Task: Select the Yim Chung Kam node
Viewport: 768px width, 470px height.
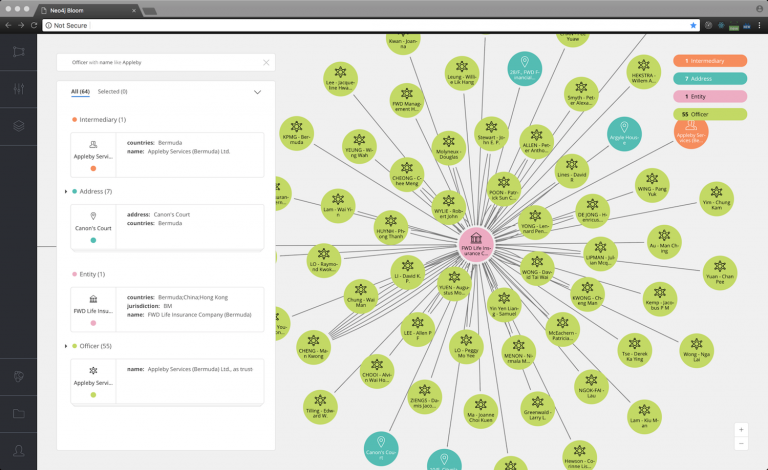Action: point(716,199)
